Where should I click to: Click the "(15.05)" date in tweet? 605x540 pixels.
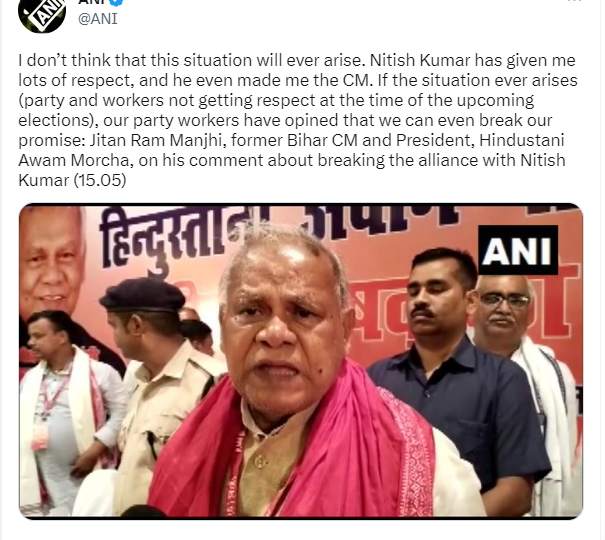(100, 180)
